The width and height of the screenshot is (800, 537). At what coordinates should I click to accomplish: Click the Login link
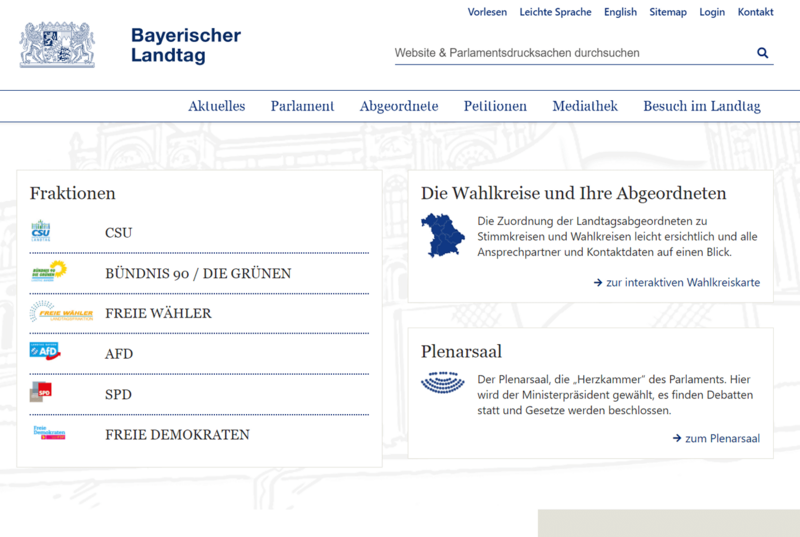coord(712,12)
